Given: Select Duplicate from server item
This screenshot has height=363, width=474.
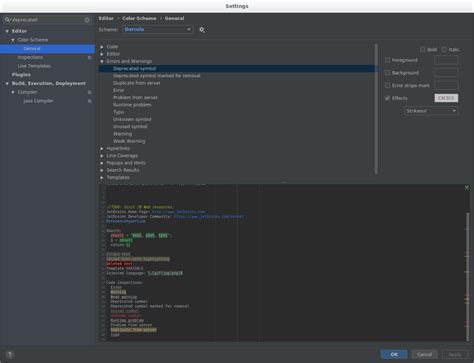Looking at the screenshot, I should (136, 83).
